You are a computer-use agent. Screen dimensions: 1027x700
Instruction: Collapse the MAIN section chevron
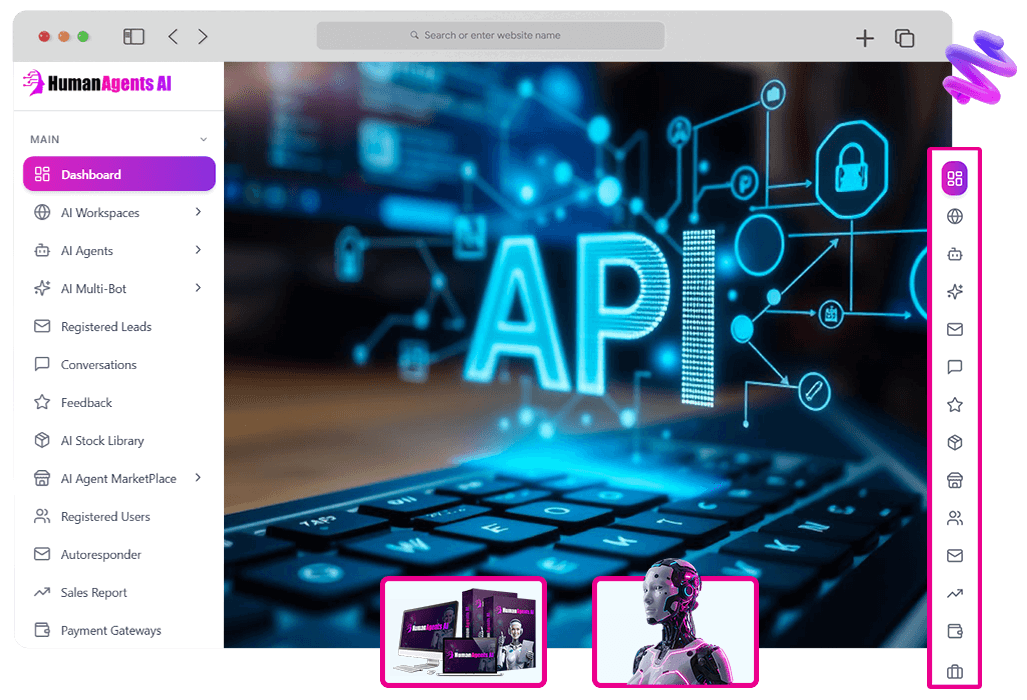[203, 140]
